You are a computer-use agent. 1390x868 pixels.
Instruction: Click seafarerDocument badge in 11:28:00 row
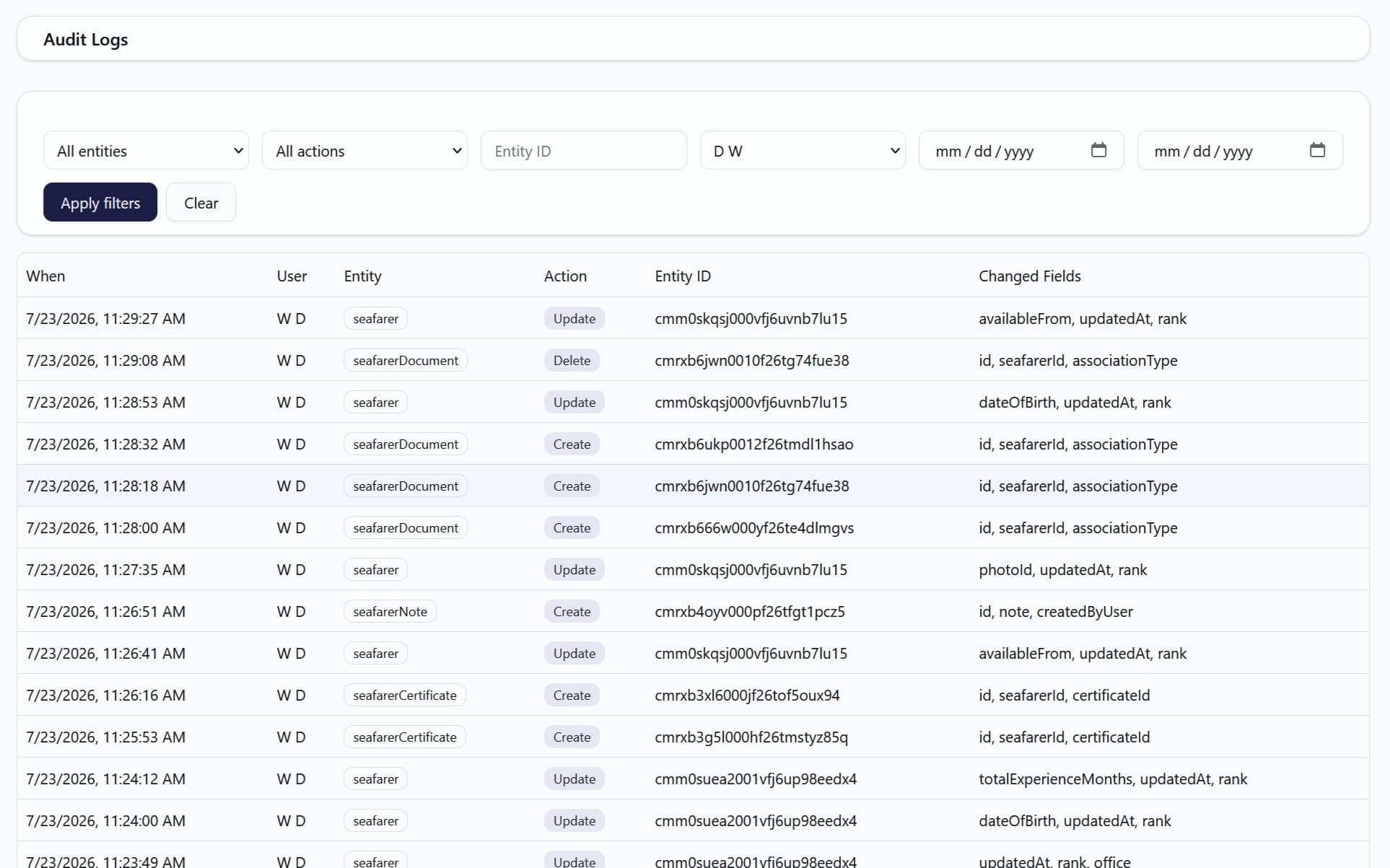pos(406,527)
